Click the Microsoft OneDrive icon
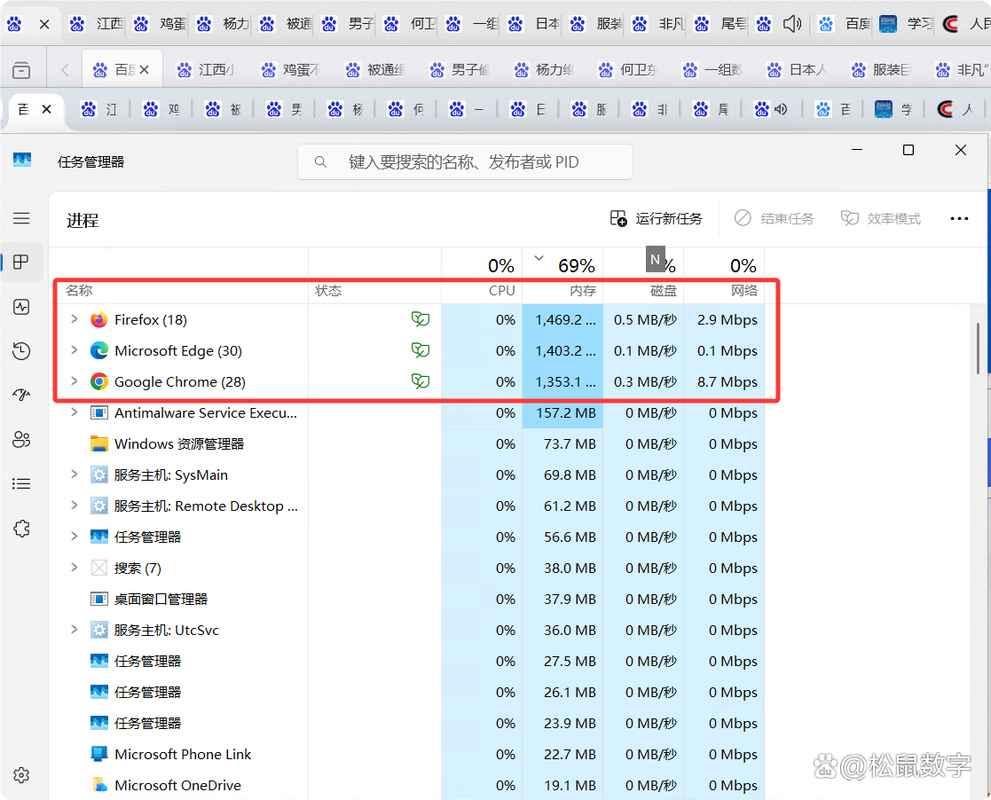Viewport: 991px width, 800px height. (x=99, y=785)
